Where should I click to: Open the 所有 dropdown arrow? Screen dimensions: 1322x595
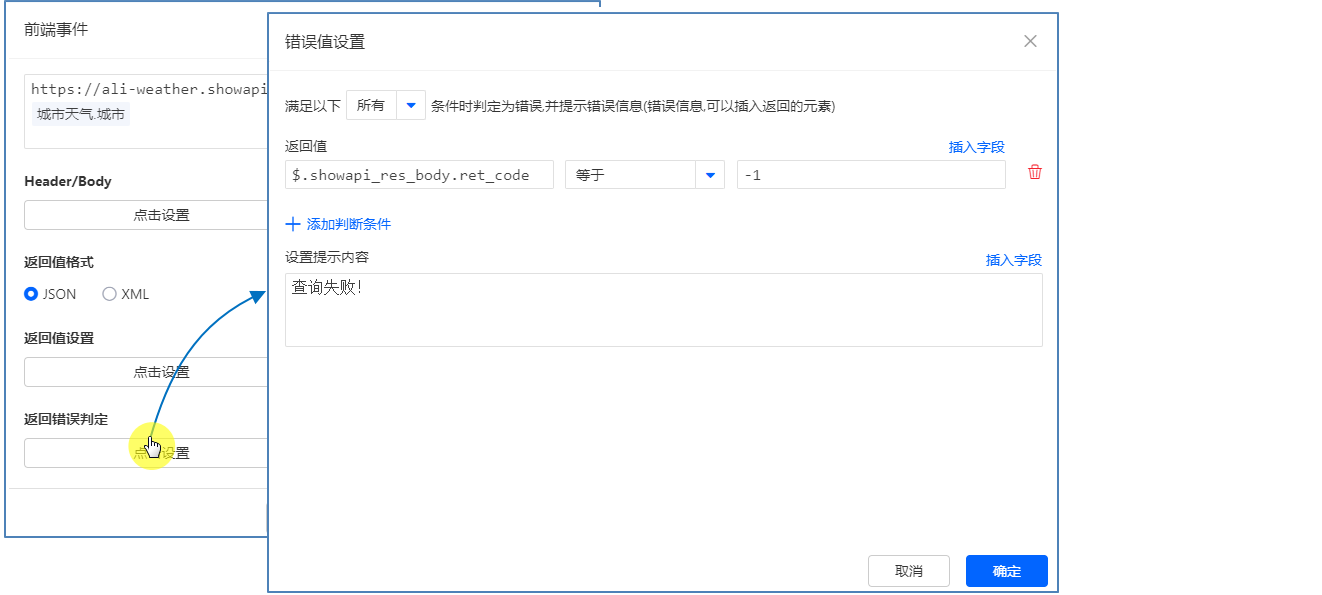pyautogui.click(x=410, y=105)
